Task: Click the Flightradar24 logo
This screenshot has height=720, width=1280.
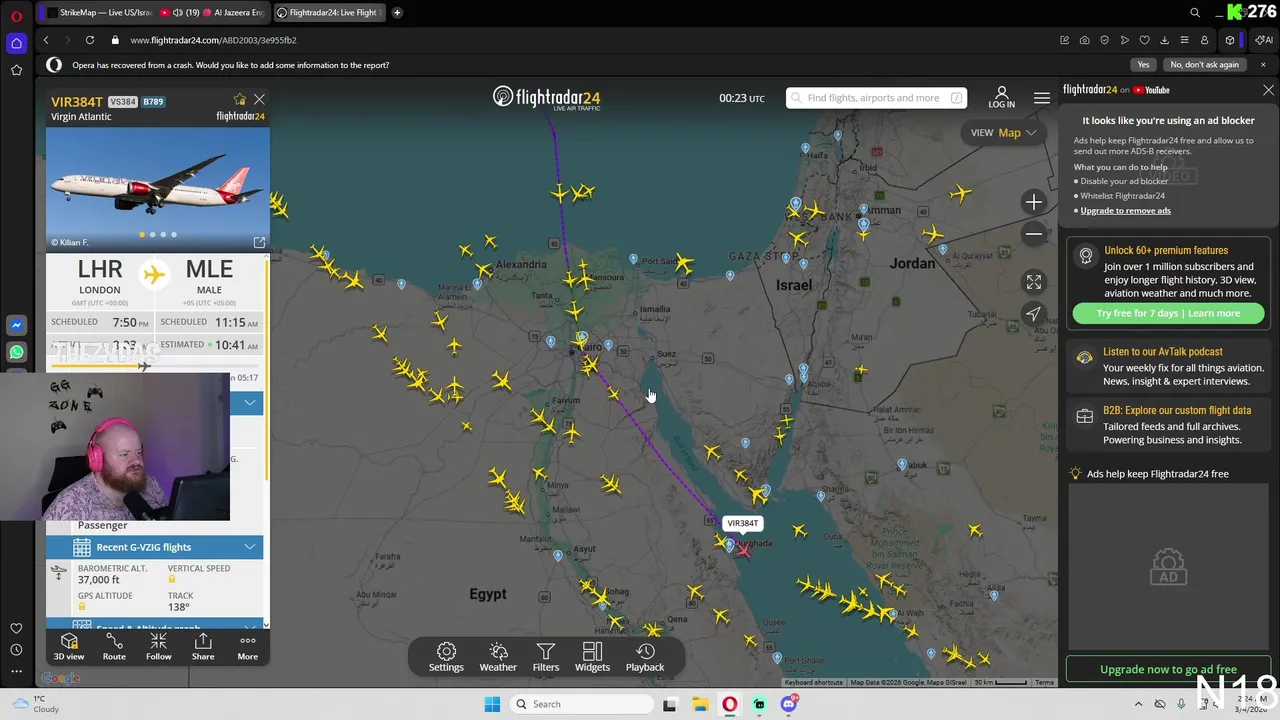Action: tap(546, 97)
